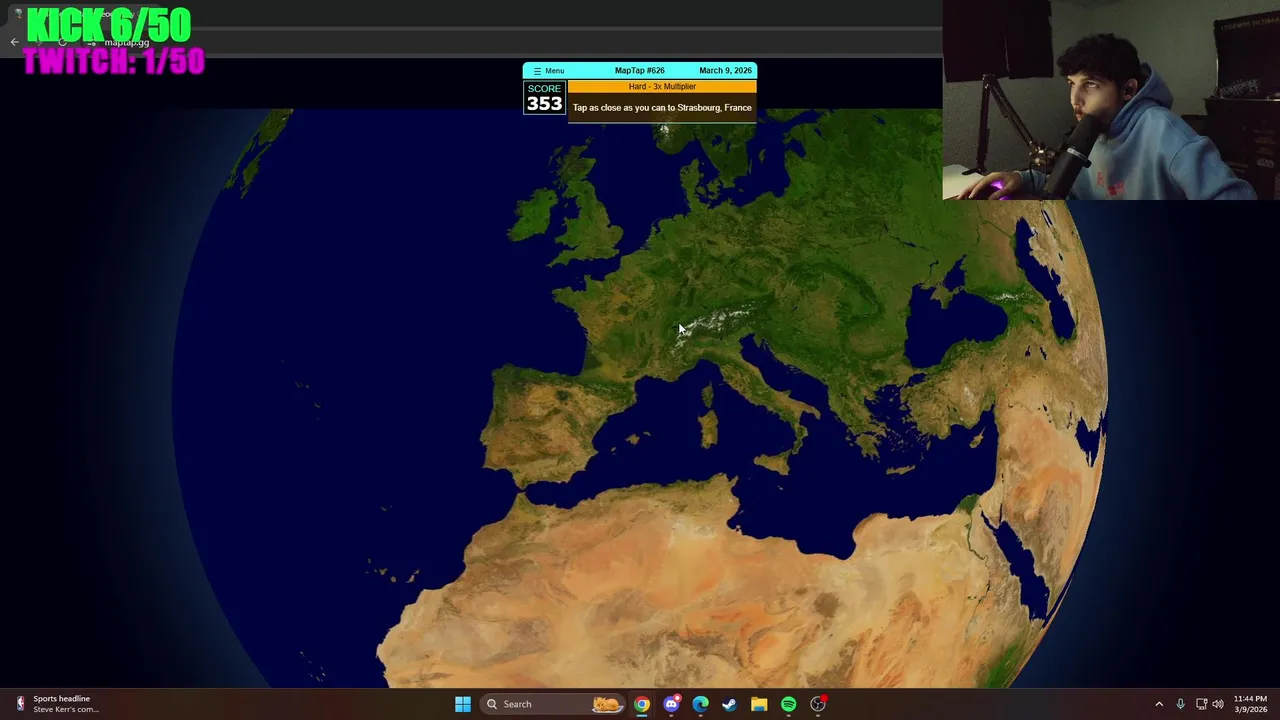Screen dimensions: 1280x720
Task: Click the taskbar Search box
Action: 553,704
